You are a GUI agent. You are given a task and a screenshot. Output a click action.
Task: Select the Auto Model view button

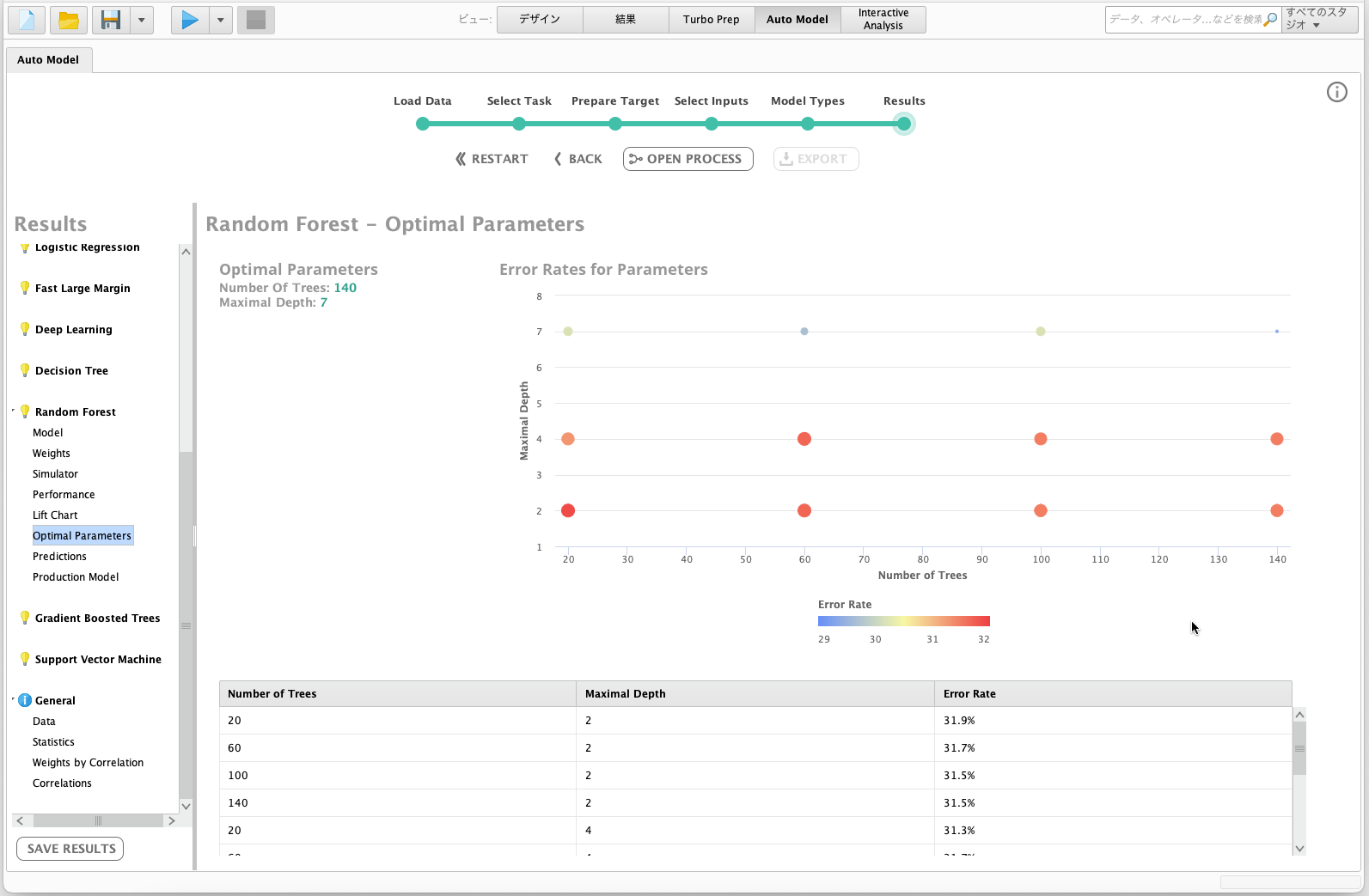[x=798, y=20]
